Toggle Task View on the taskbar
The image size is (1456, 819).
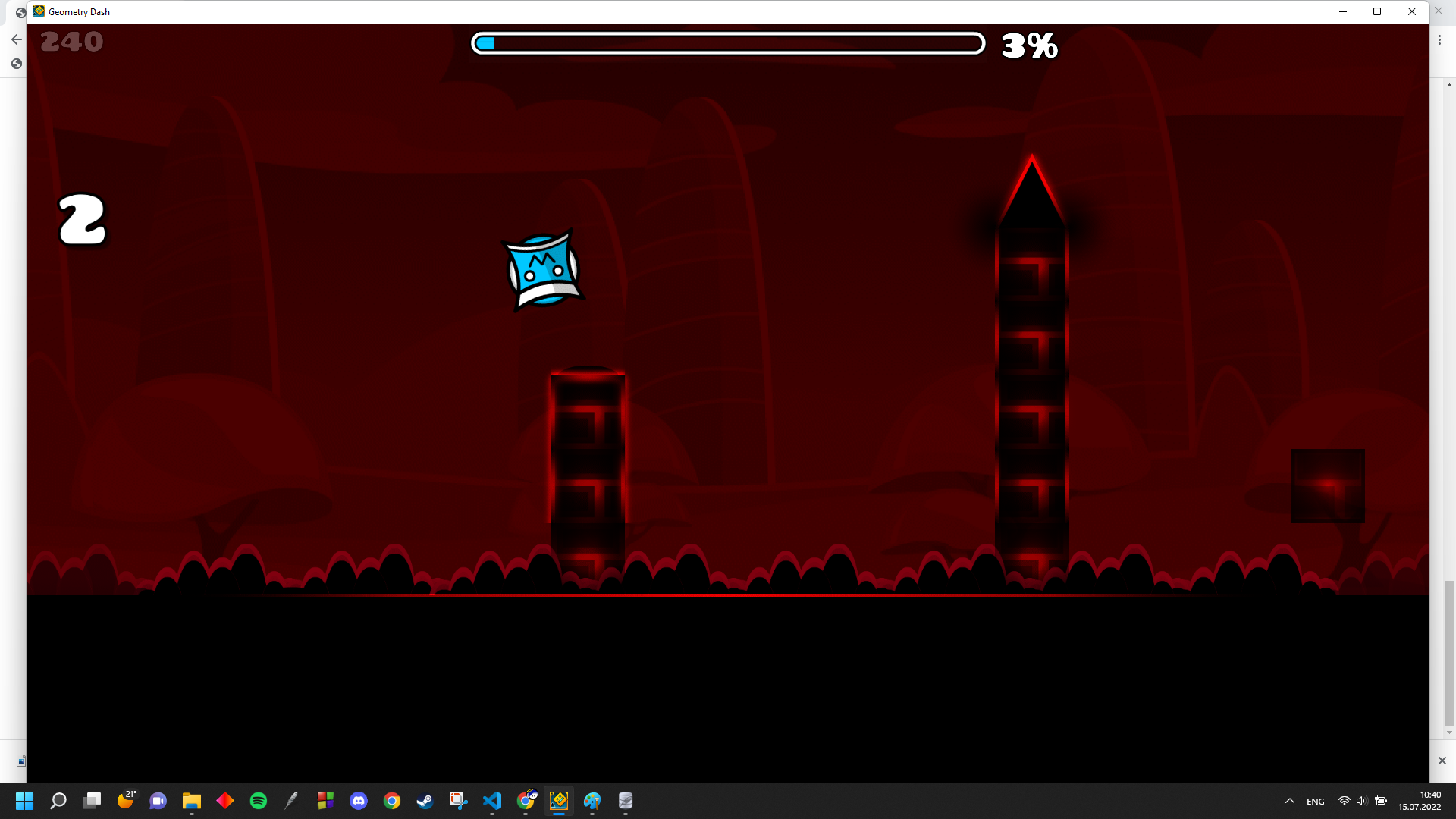pos(92,801)
